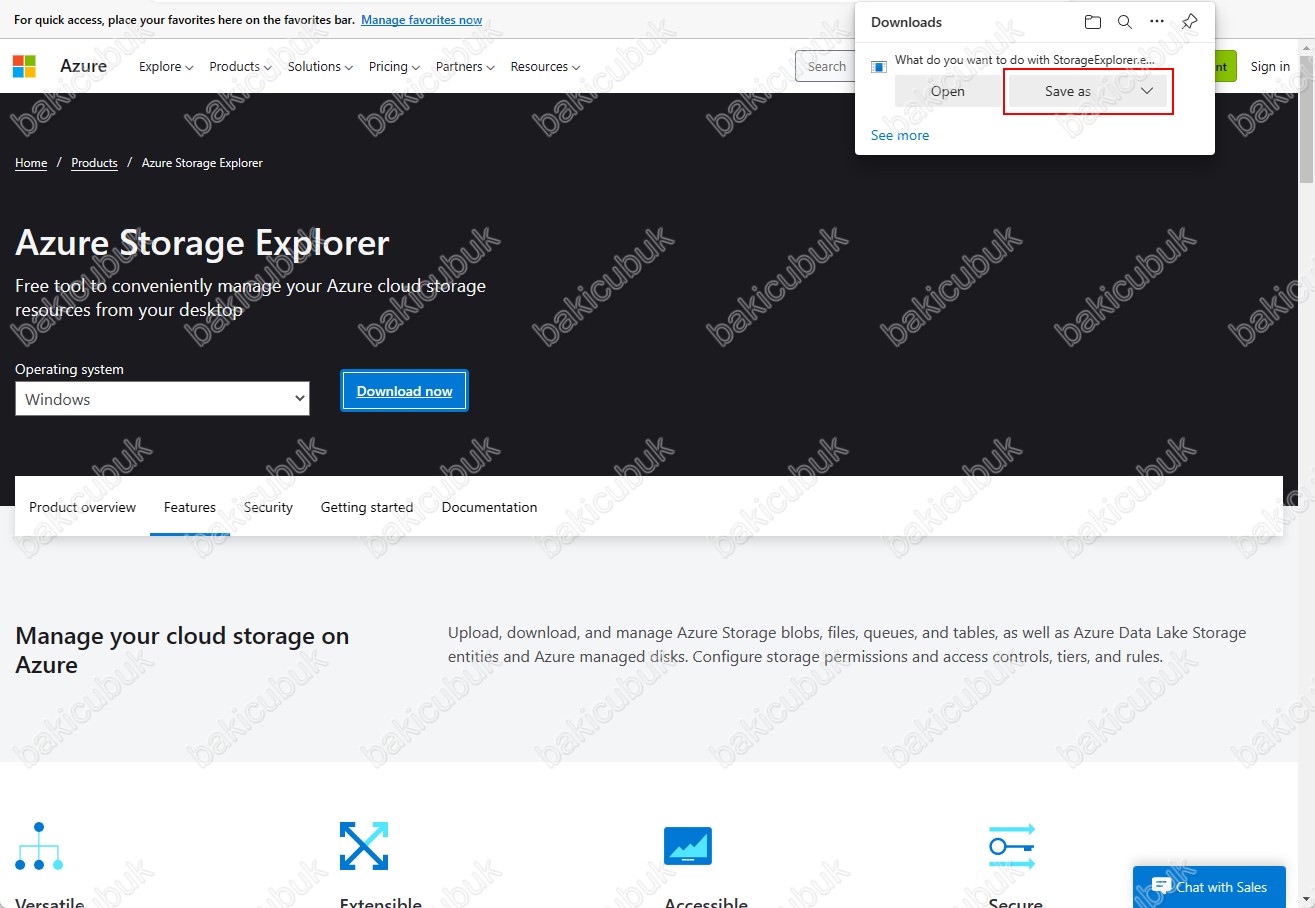The height and width of the screenshot is (908, 1315).
Task: Expand the Solutions menu
Action: [x=320, y=67]
